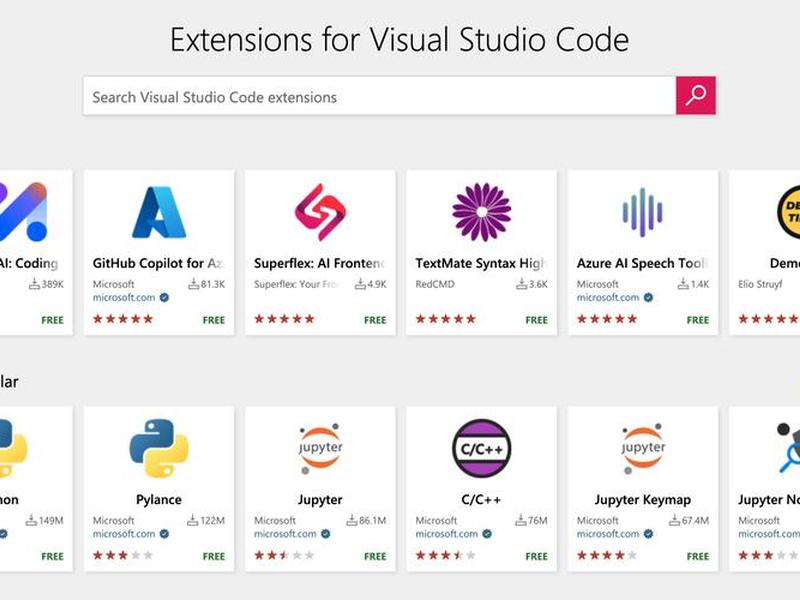Click the 1.4K download count icon
The width and height of the screenshot is (800, 600).
tap(683, 284)
